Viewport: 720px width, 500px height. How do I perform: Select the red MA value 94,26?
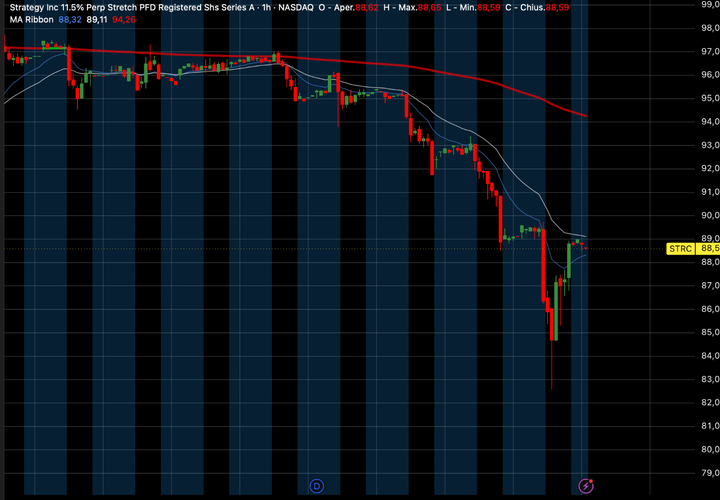124,20
